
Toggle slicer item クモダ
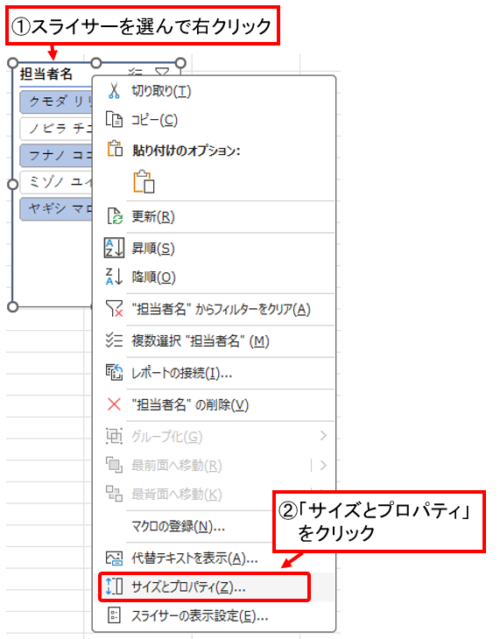(x=57, y=102)
